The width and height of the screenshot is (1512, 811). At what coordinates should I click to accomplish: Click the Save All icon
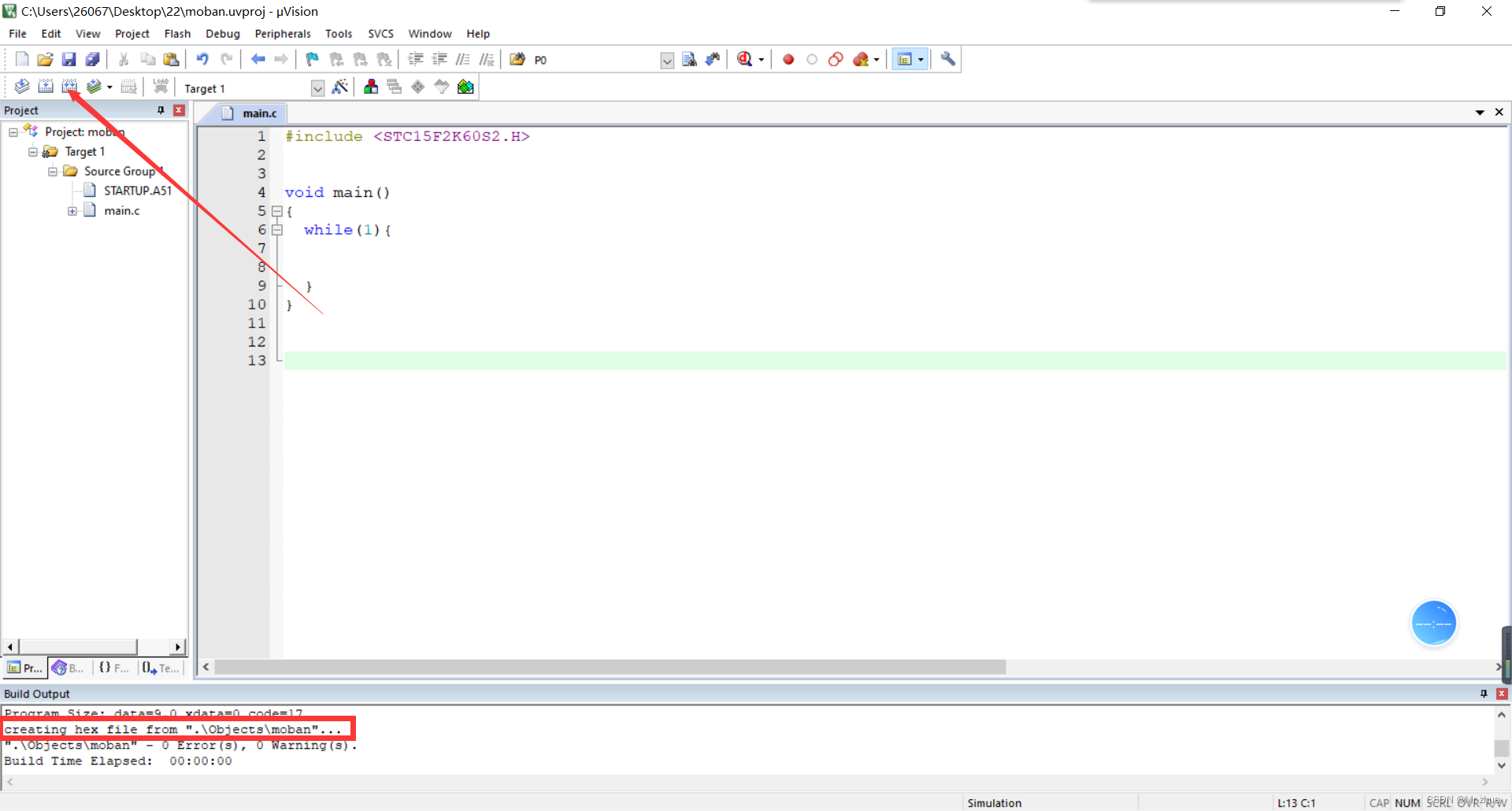tap(92, 59)
